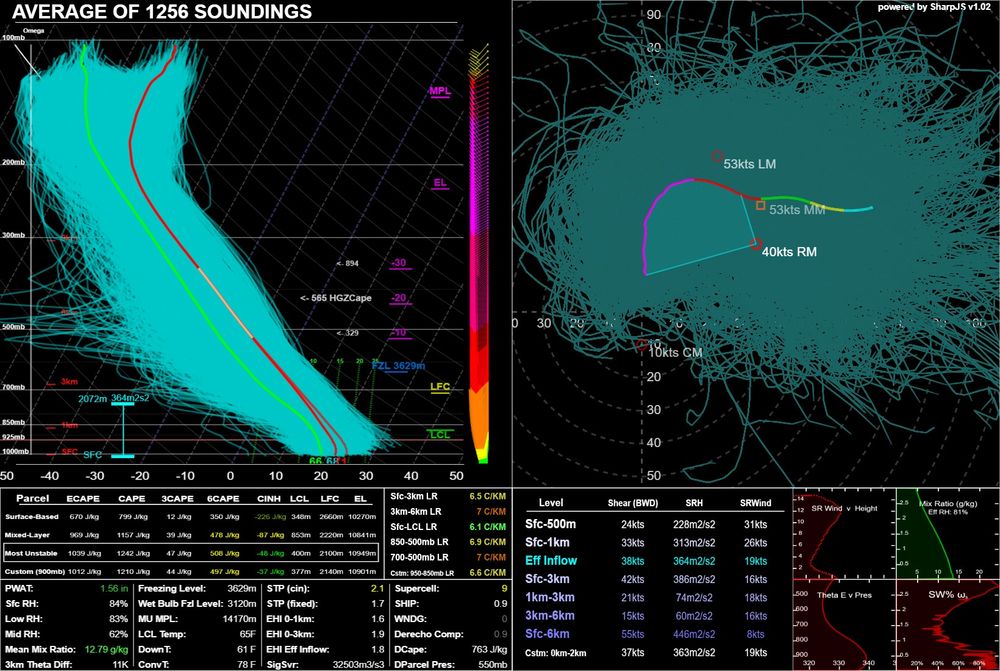Click the 'SHIP:' label
1000x671 pixels.
[406, 603]
